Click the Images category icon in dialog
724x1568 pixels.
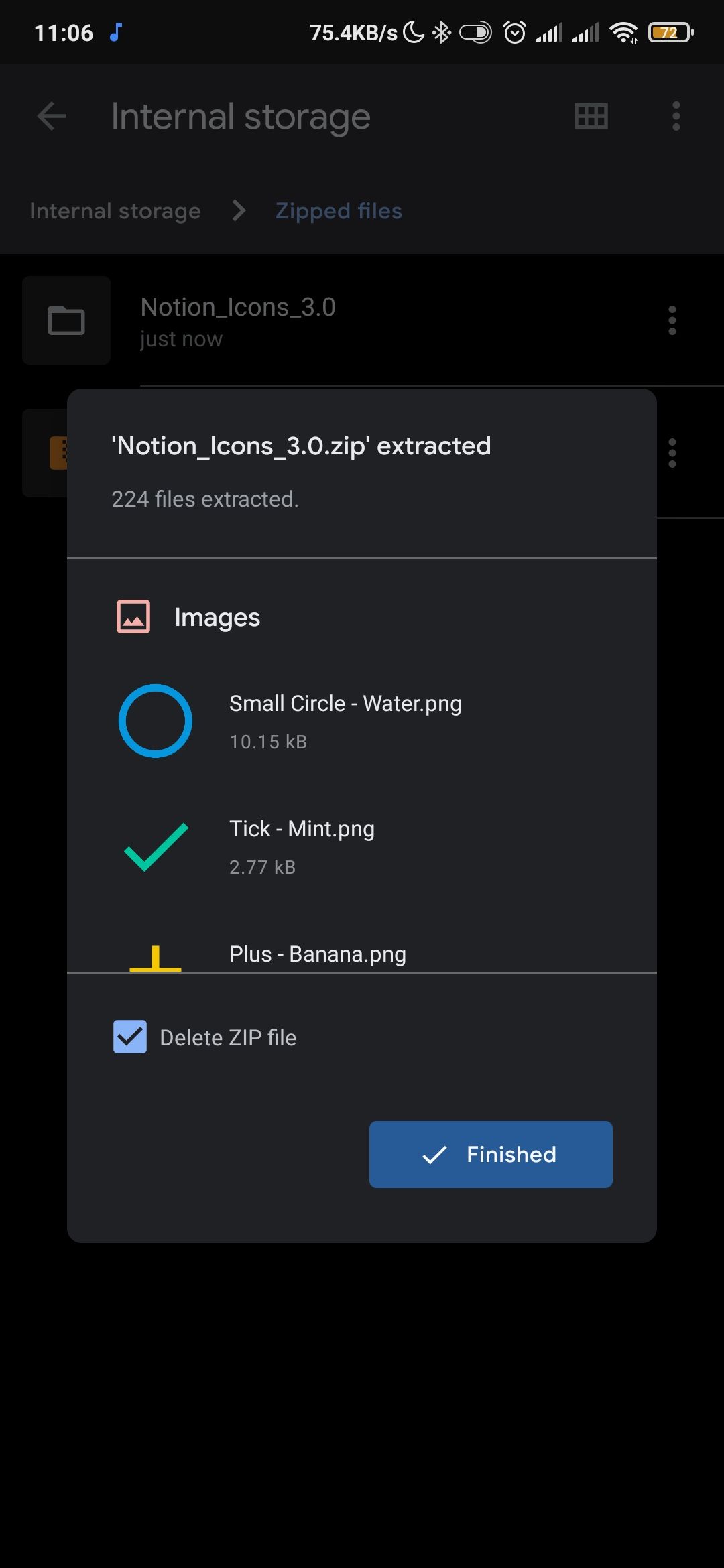point(133,617)
